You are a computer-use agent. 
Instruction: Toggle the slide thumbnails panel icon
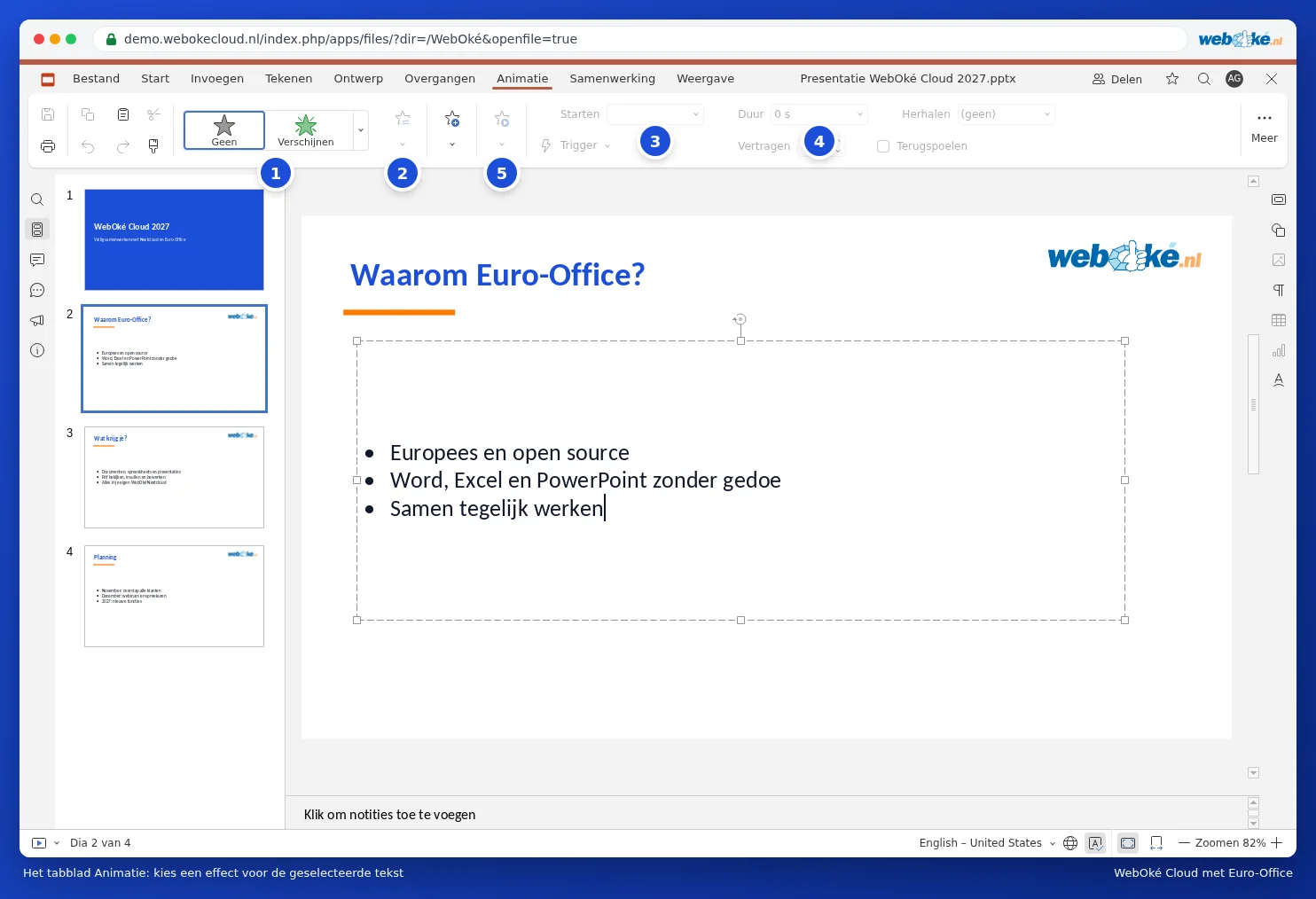(x=37, y=230)
